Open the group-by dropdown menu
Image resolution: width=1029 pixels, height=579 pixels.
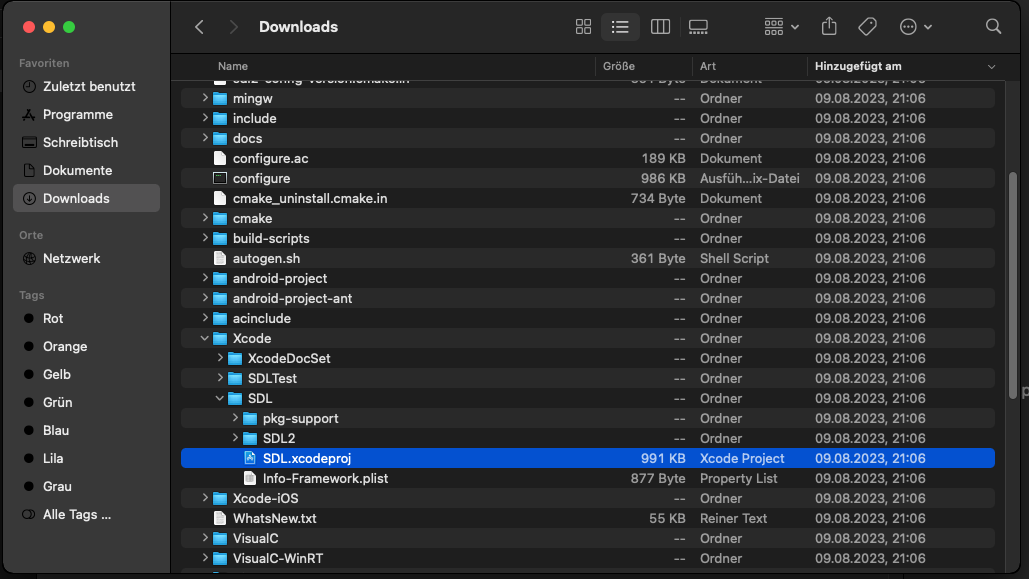coord(781,27)
